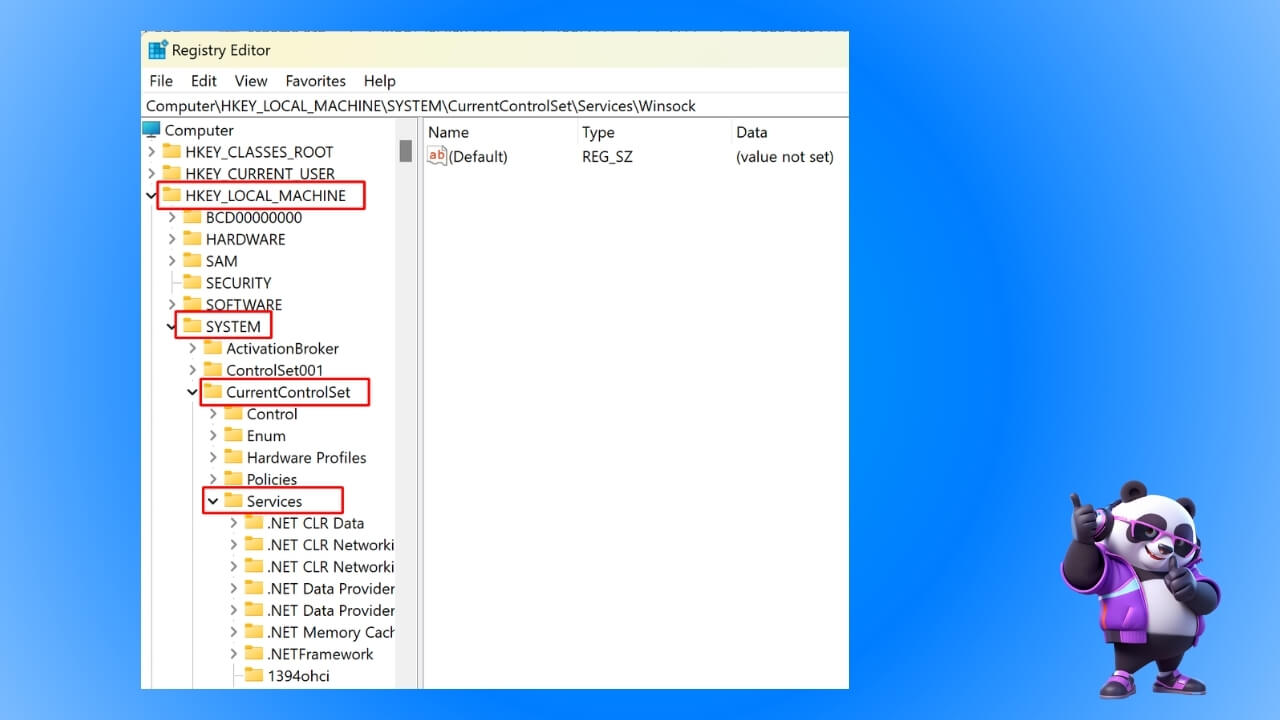
Task: Click the (Default) string value icon
Action: [437, 156]
